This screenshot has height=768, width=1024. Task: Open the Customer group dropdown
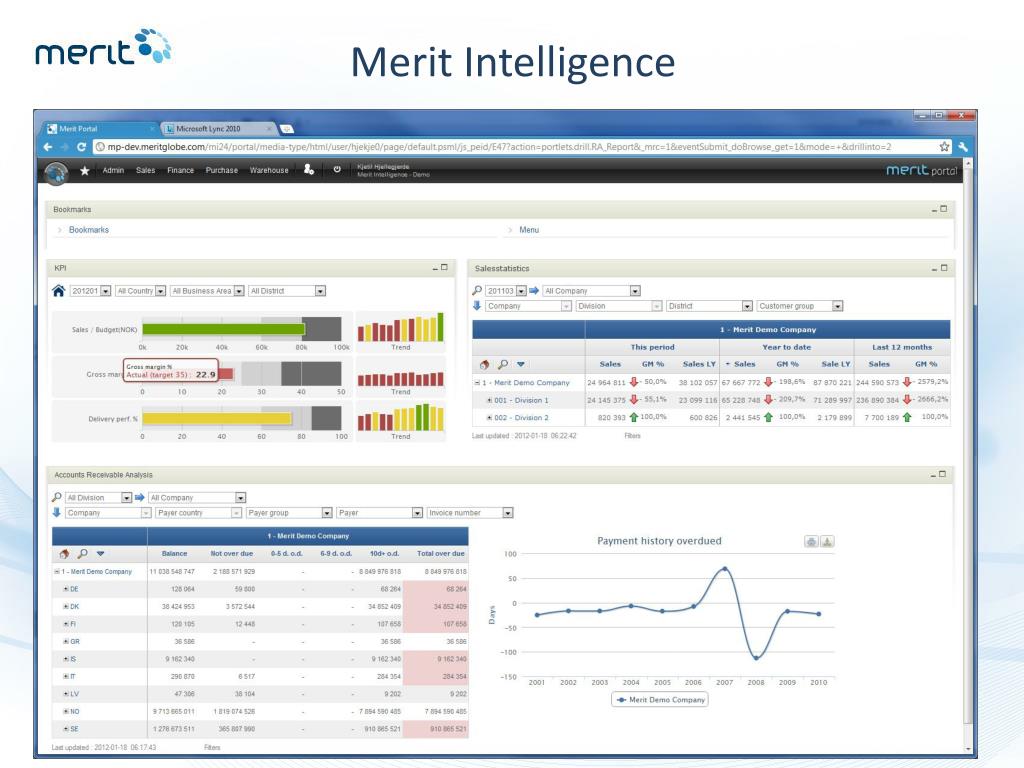838,306
